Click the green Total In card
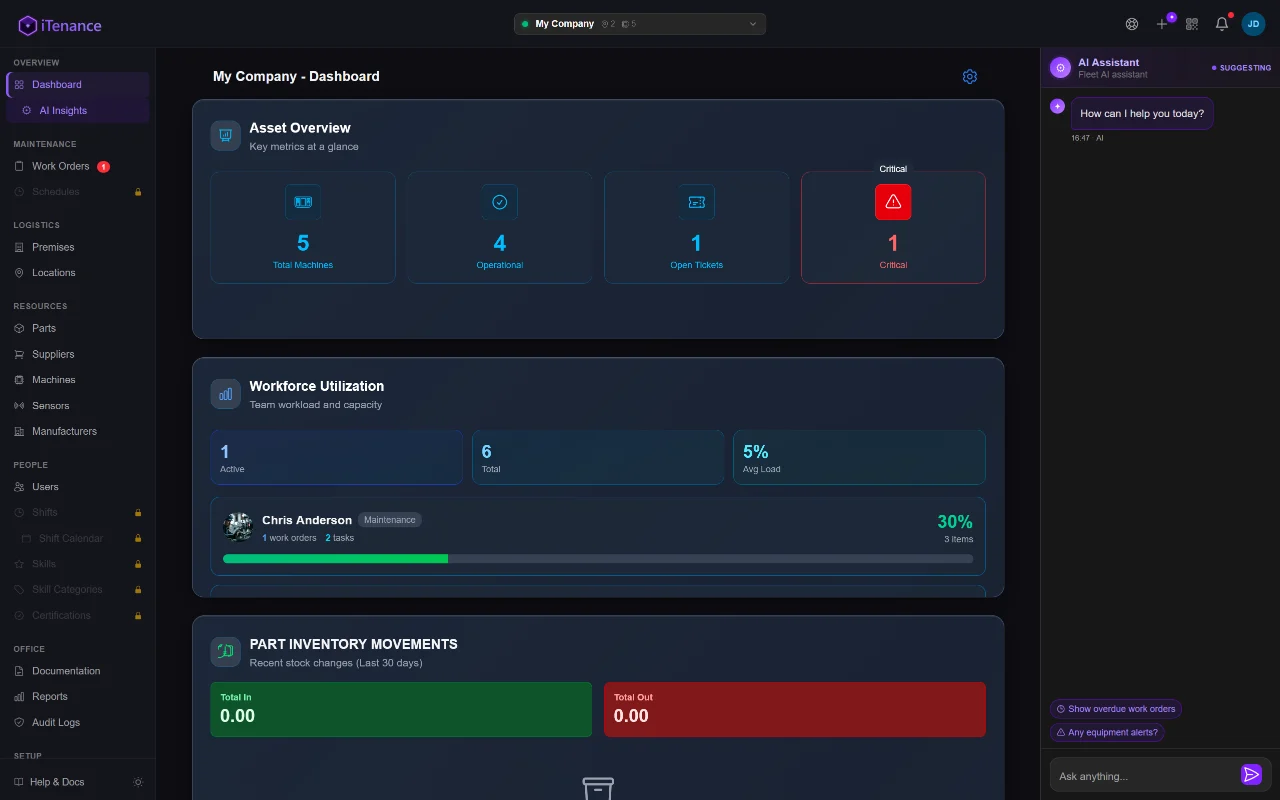This screenshot has height=800, width=1280. (x=401, y=709)
